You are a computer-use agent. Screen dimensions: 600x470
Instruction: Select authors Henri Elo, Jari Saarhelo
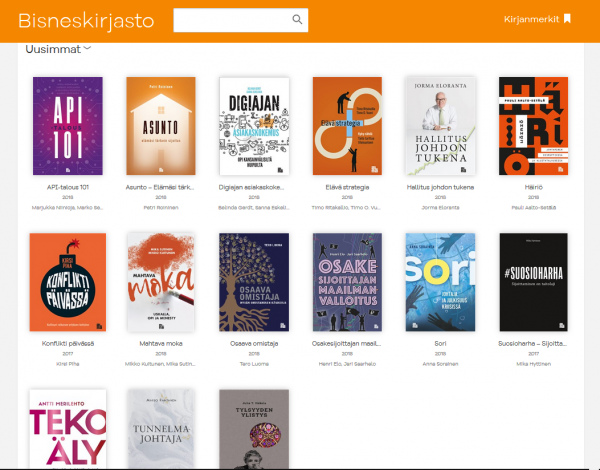[x=347, y=364]
